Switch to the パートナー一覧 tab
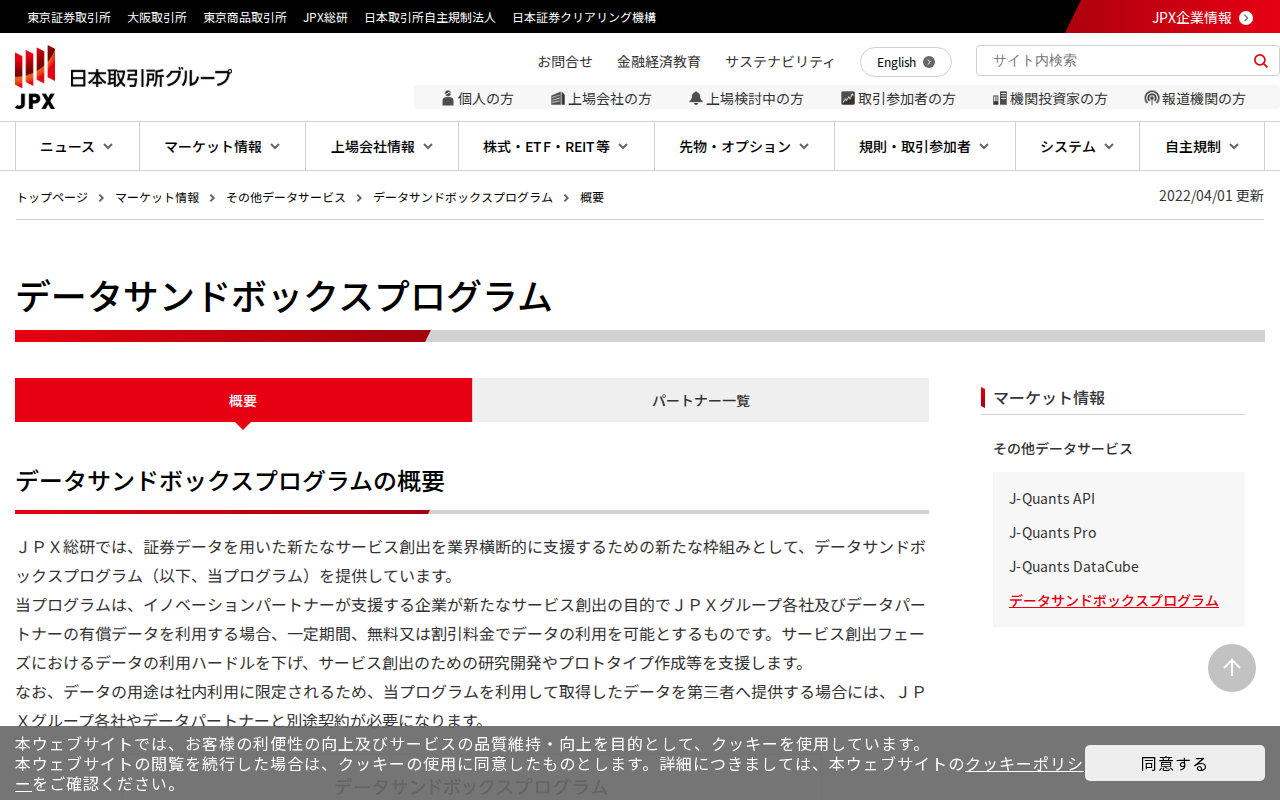Viewport: 1280px width, 800px height. click(701, 400)
